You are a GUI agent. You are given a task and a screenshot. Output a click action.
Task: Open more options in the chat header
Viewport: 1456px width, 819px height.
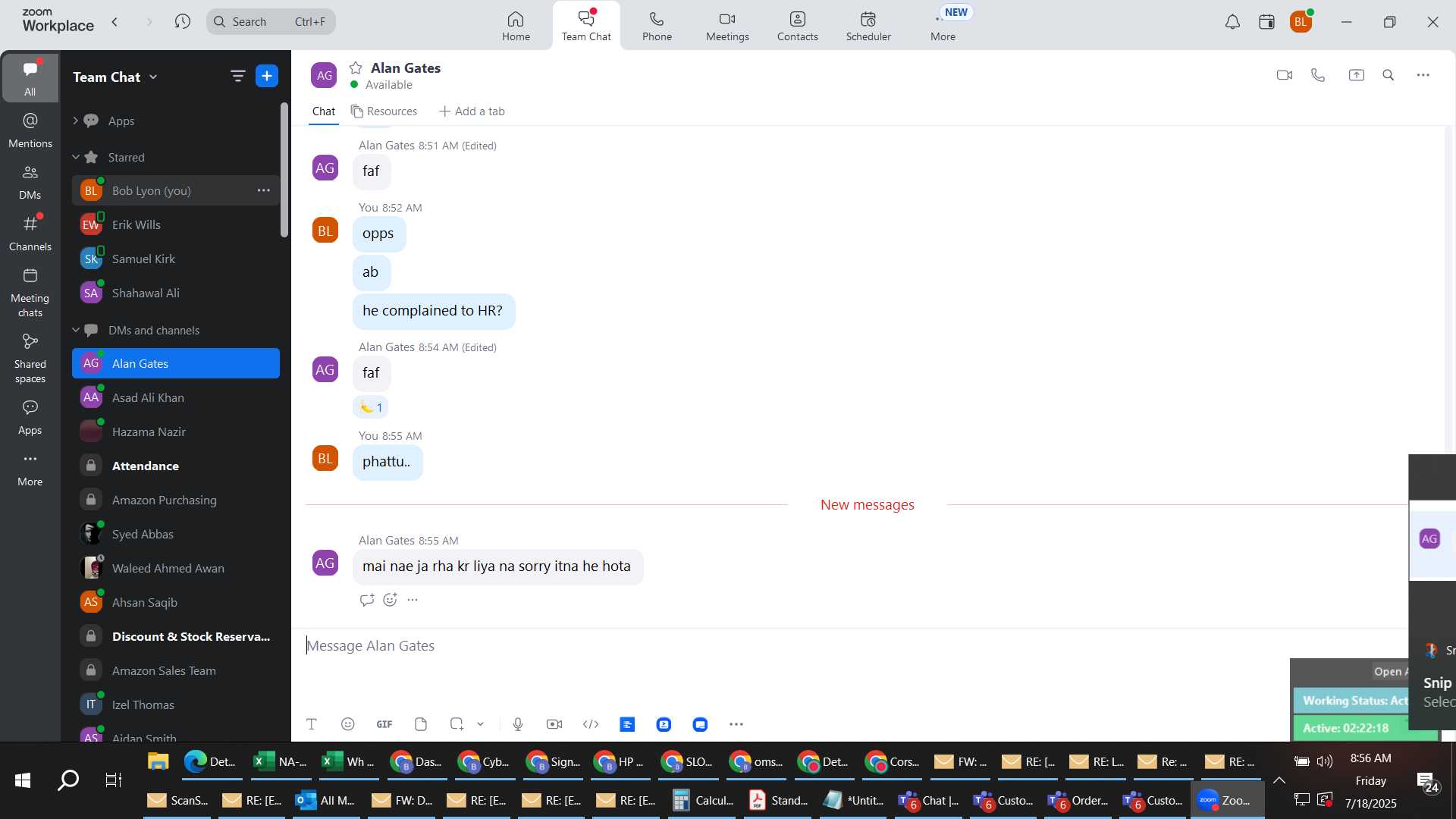pos(1423,75)
